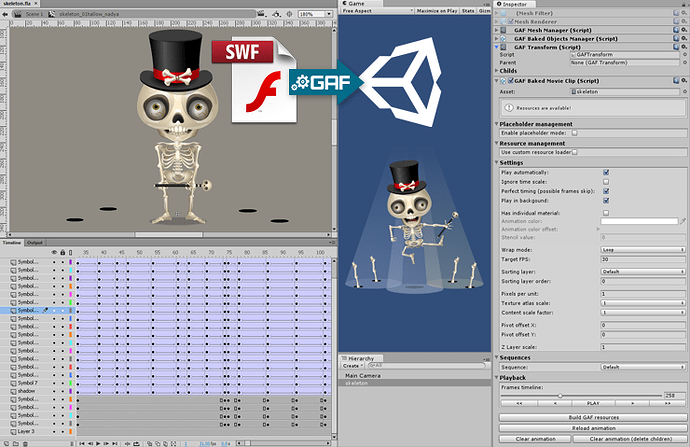The height and width of the screenshot is (447, 690).
Task: Open gear menu for Mesh Filter component
Action: point(684,13)
